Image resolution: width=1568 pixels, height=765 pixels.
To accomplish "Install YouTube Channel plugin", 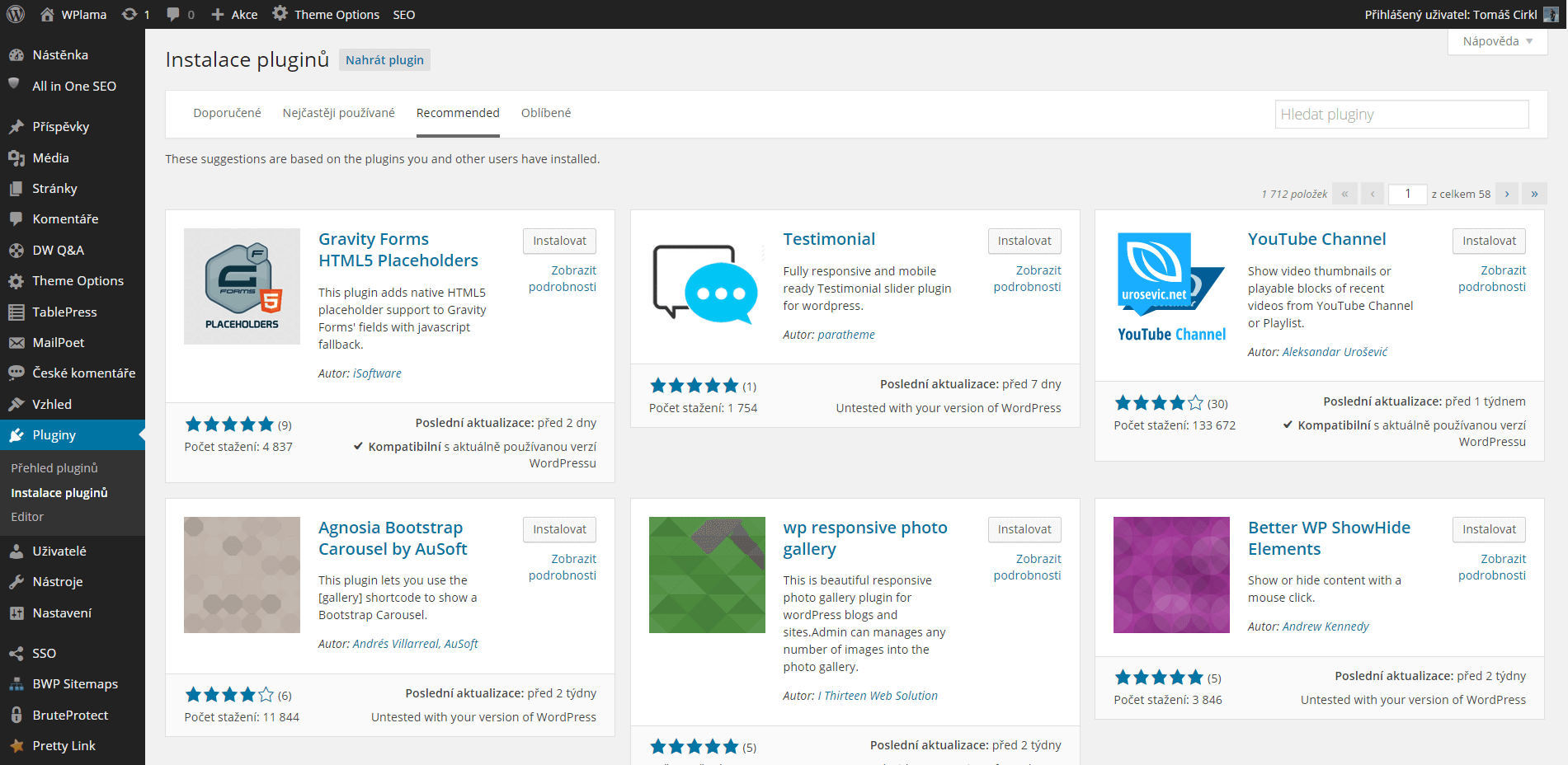I will (x=1489, y=241).
